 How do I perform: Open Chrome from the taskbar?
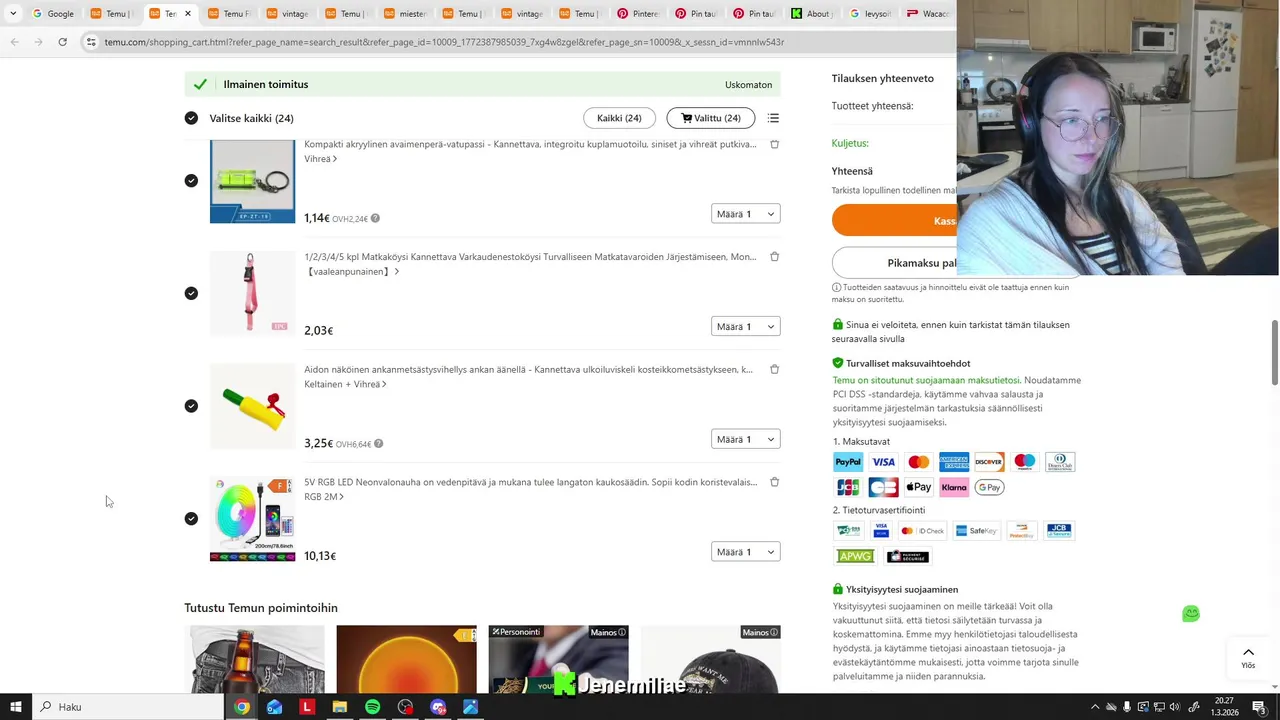[x=242, y=707]
